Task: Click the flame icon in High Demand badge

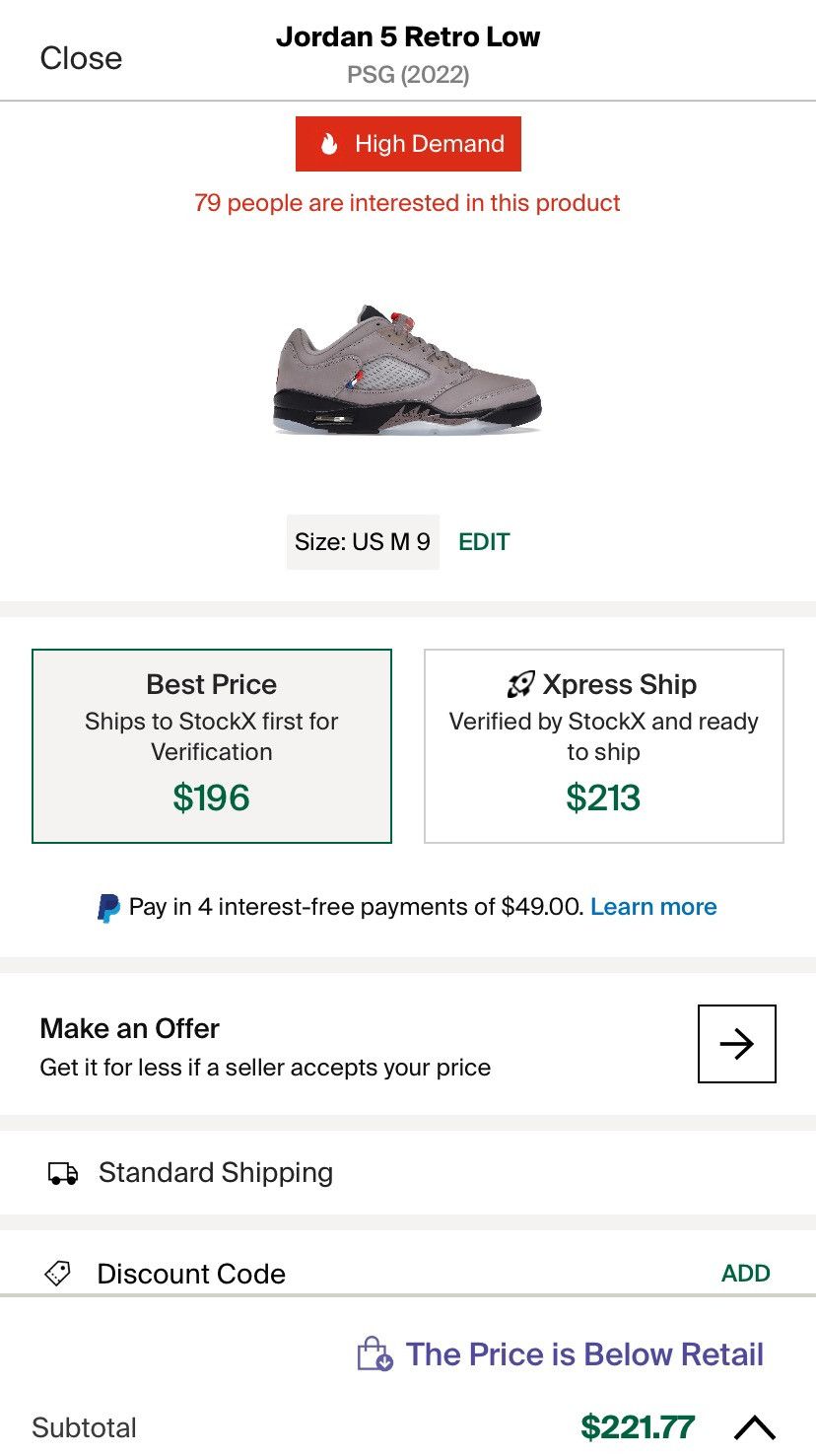Action: point(329,144)
